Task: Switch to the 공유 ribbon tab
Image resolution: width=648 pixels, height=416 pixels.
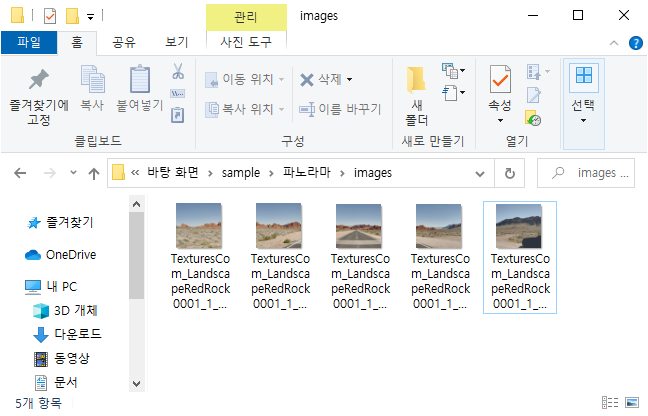Action: (124, 43)
